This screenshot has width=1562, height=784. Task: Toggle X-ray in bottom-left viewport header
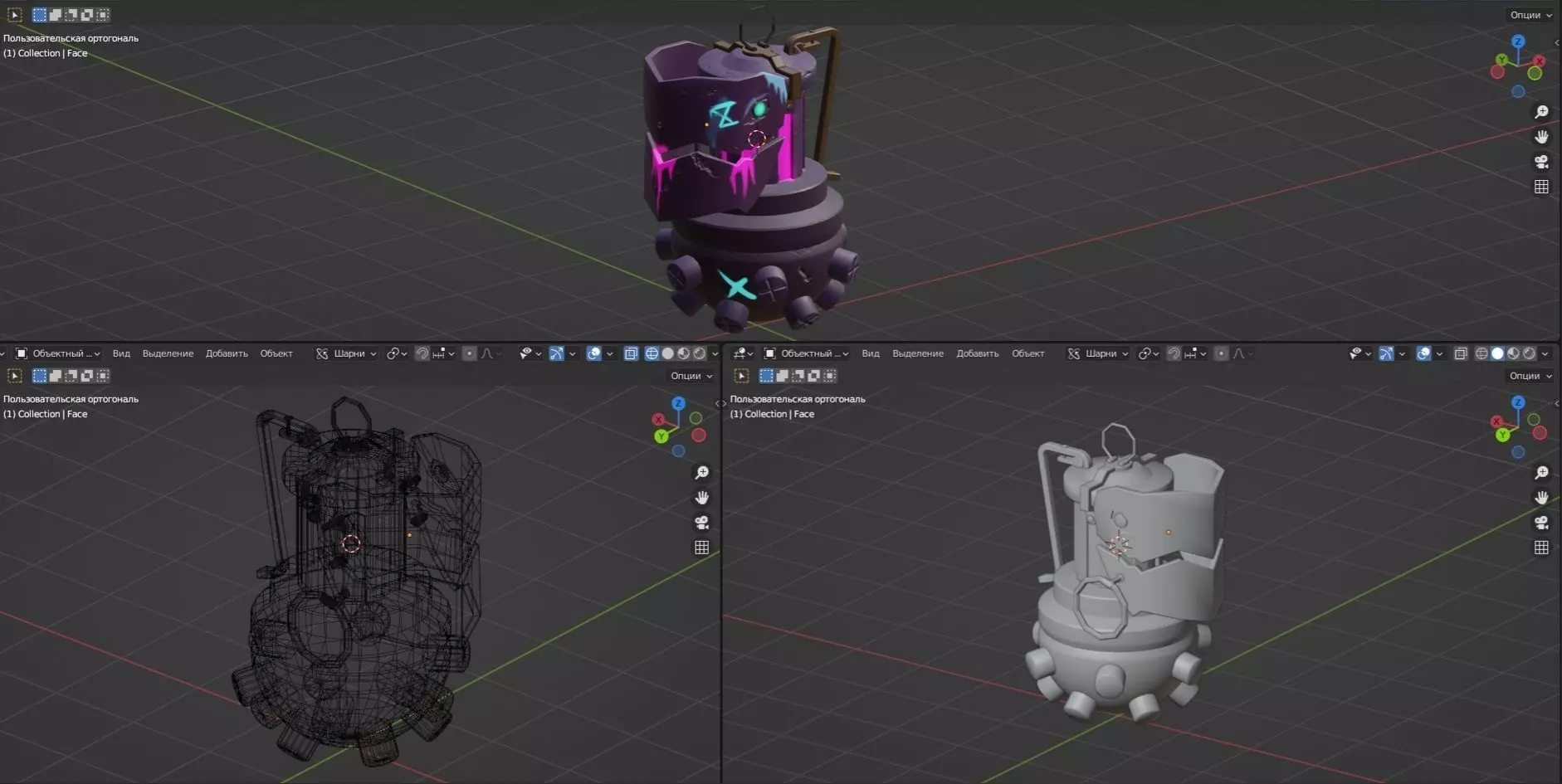point(631,353)
